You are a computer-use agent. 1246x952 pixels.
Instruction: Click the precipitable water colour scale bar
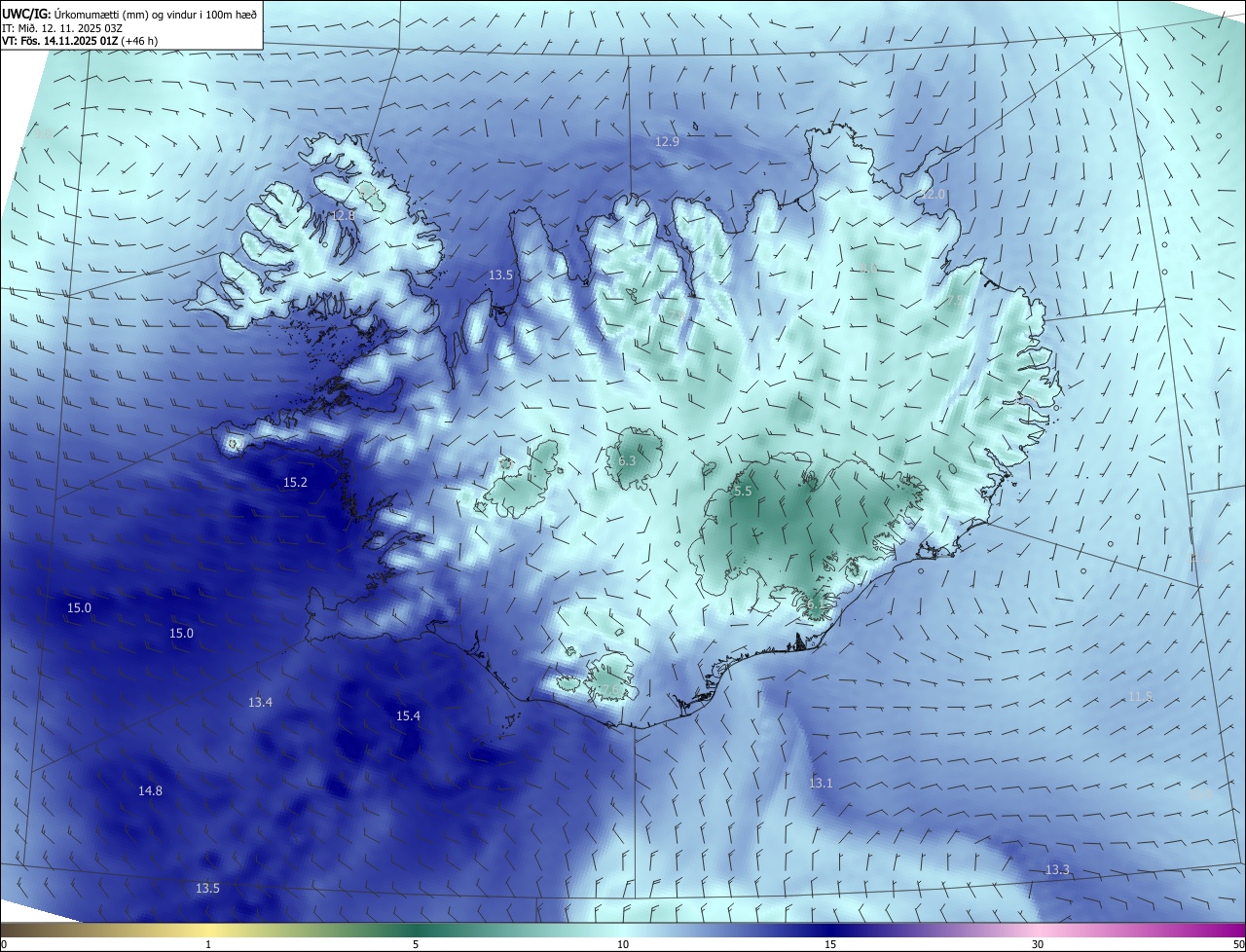623,930
